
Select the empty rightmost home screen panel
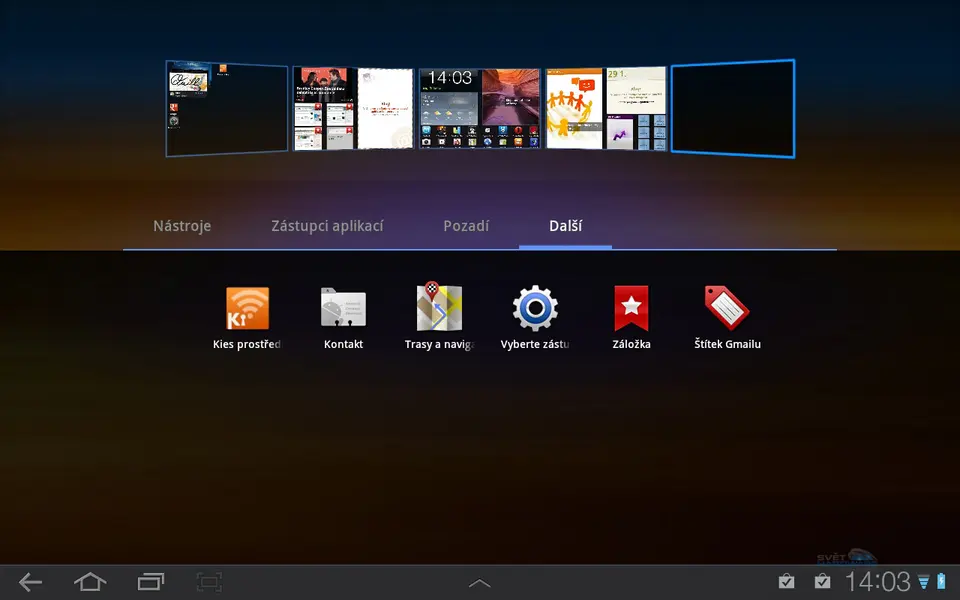click(732, 108)
